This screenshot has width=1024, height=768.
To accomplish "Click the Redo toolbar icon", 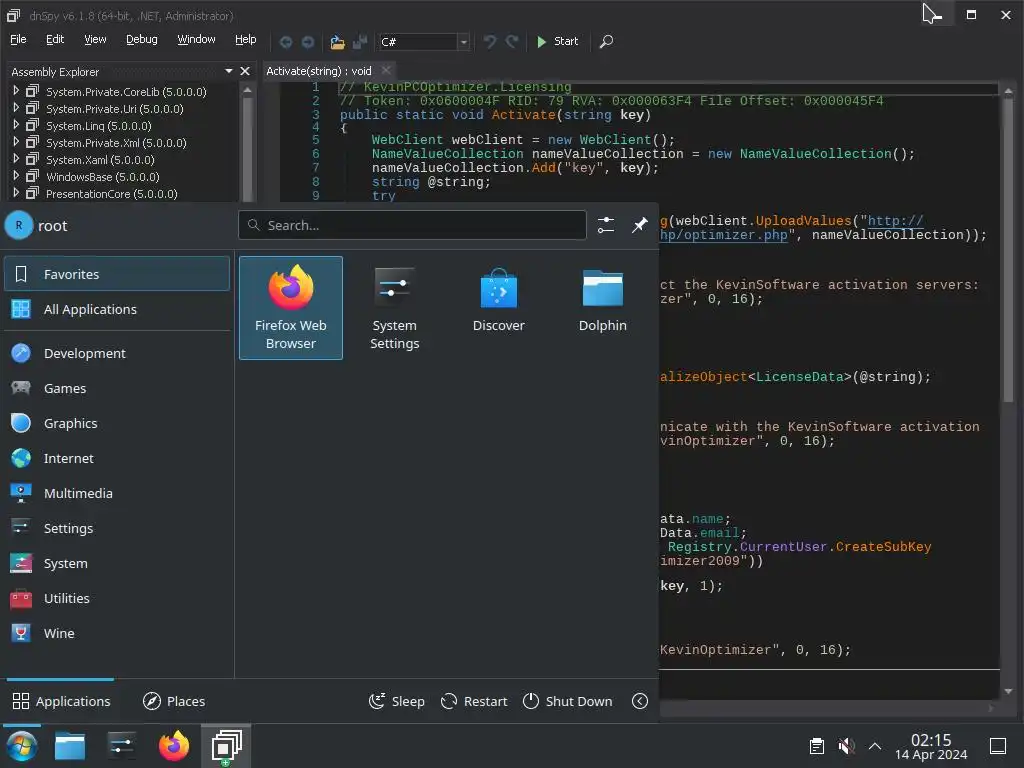I will tap(512, 42).
